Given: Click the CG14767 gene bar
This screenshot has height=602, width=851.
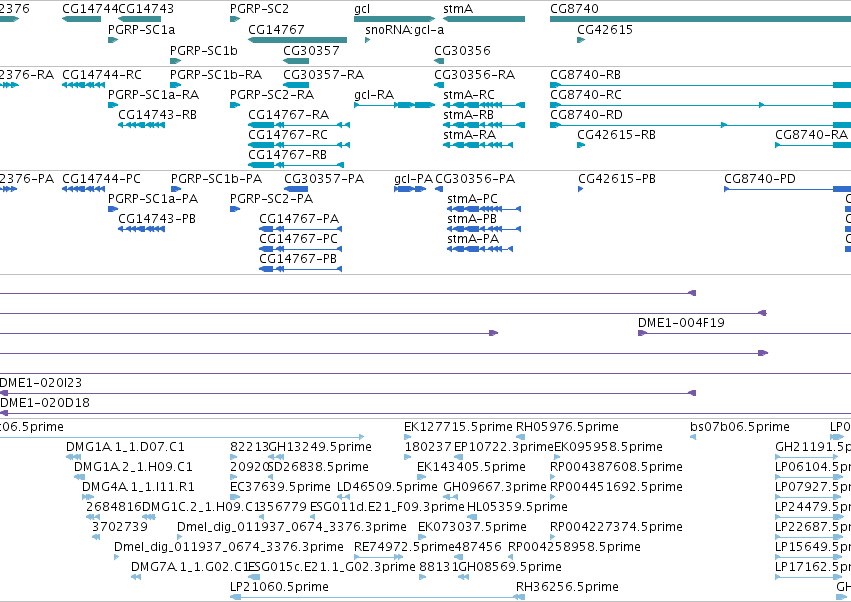Looking at the screenshot, I should 297,40.
